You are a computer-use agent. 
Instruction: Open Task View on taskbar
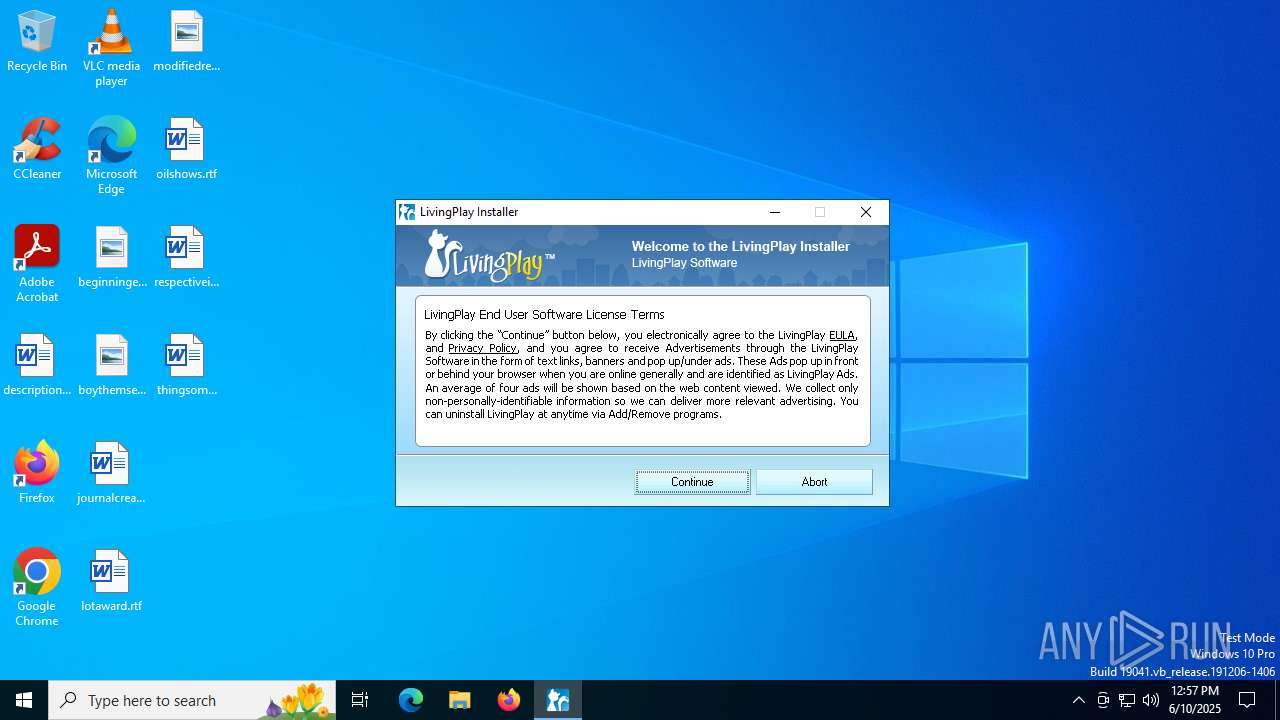[x=360, y=700]
